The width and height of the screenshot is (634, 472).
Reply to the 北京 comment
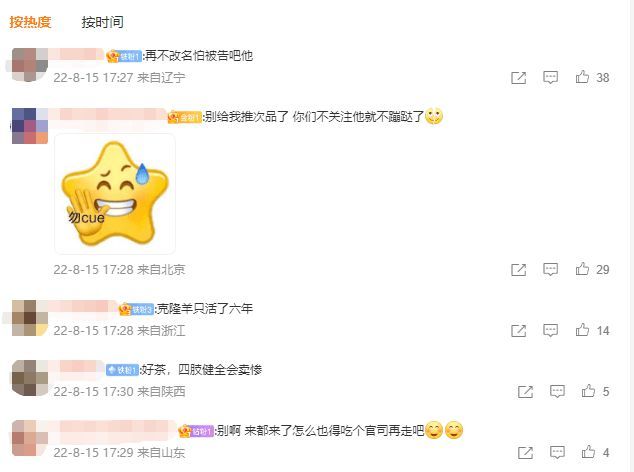pos(550,269)
